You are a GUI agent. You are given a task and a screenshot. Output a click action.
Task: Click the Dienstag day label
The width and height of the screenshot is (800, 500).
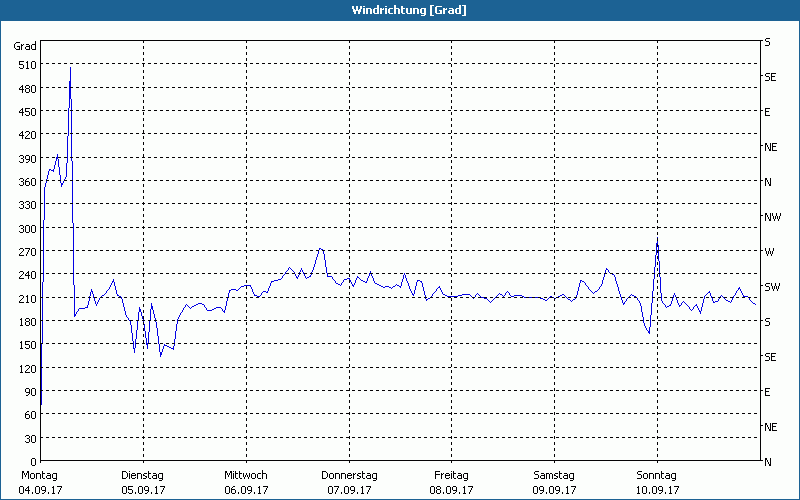point(142,476)
